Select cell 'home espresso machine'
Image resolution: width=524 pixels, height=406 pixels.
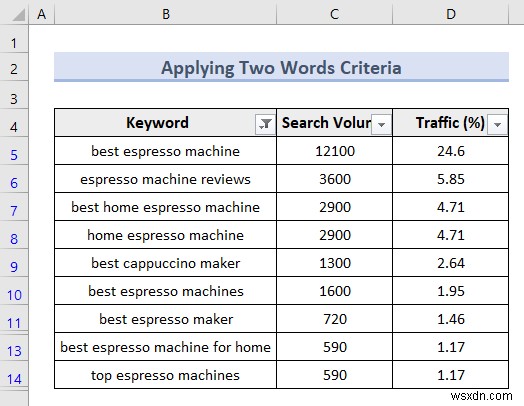[x=165, y=235]
